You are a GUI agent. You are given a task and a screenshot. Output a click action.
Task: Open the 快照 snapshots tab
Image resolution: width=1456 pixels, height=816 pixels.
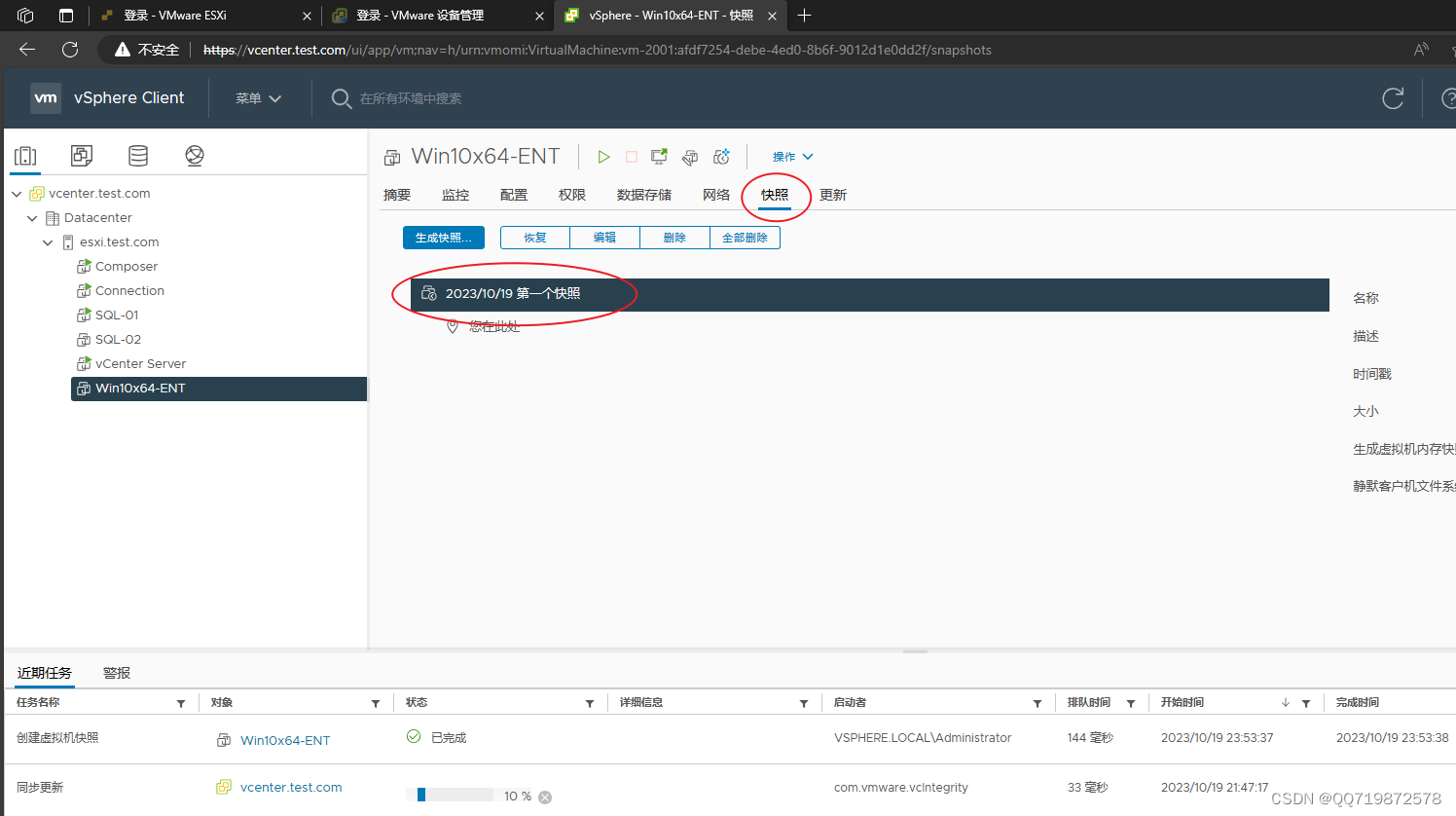coord(775,195)
